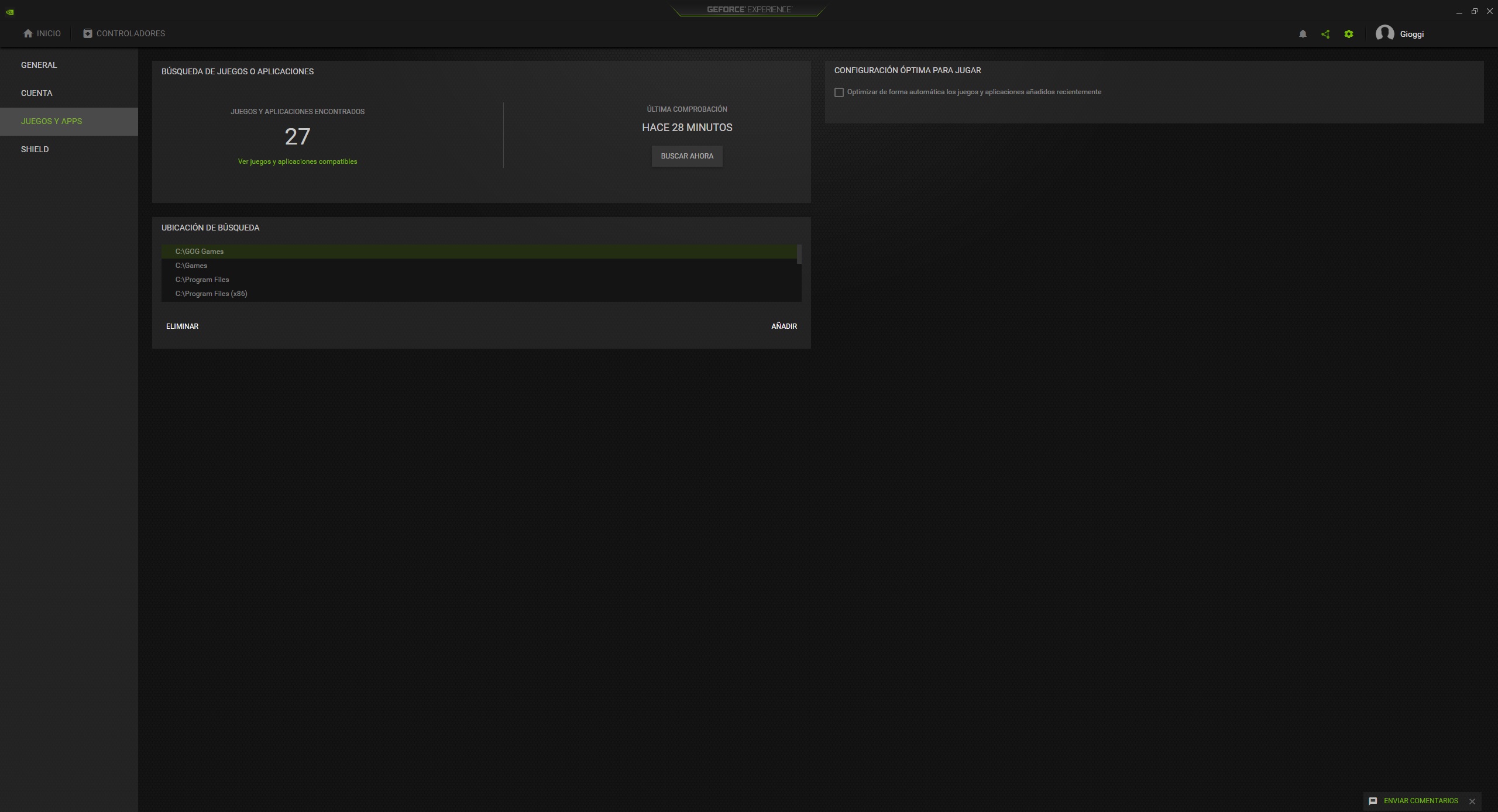Select the C:\Games location
Image resolution: width=1498 pixels, height=812 pixels.
coord(479,266)
